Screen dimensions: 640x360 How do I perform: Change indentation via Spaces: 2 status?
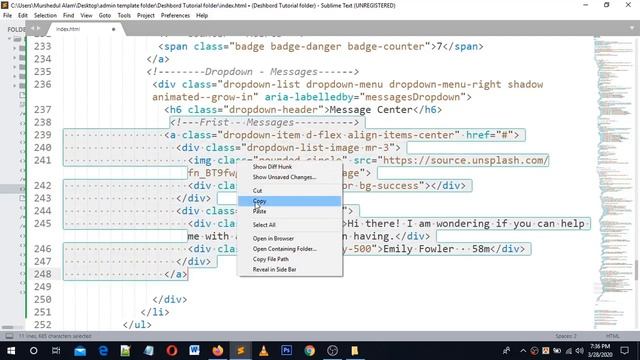566,336
